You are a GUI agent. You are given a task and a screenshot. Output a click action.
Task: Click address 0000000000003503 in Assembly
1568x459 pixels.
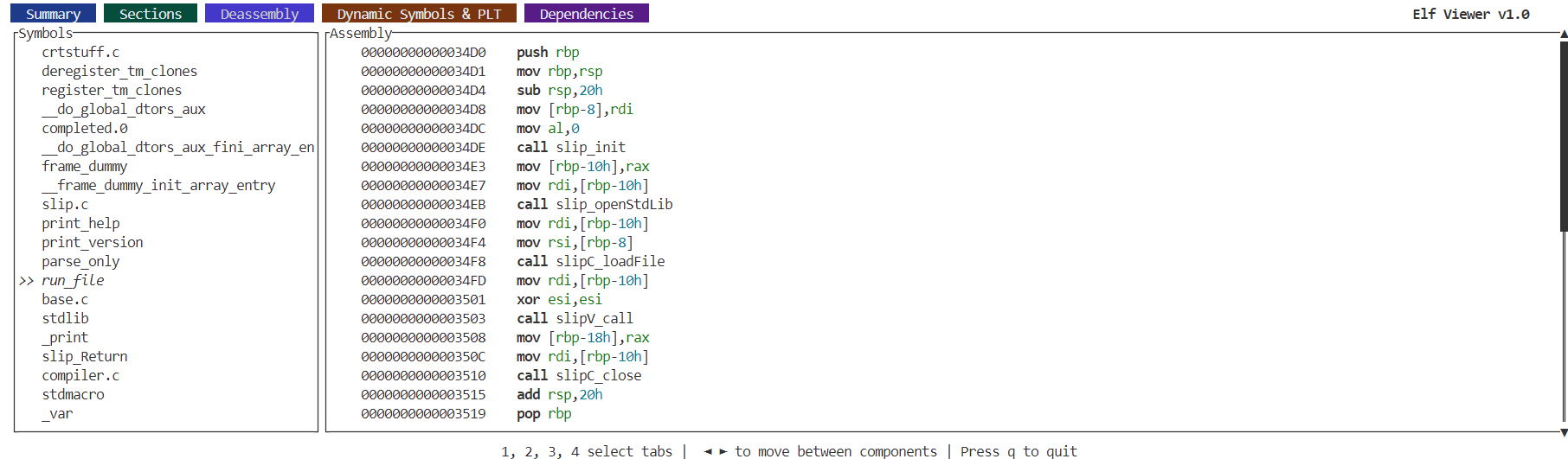[x=423, y=319]
